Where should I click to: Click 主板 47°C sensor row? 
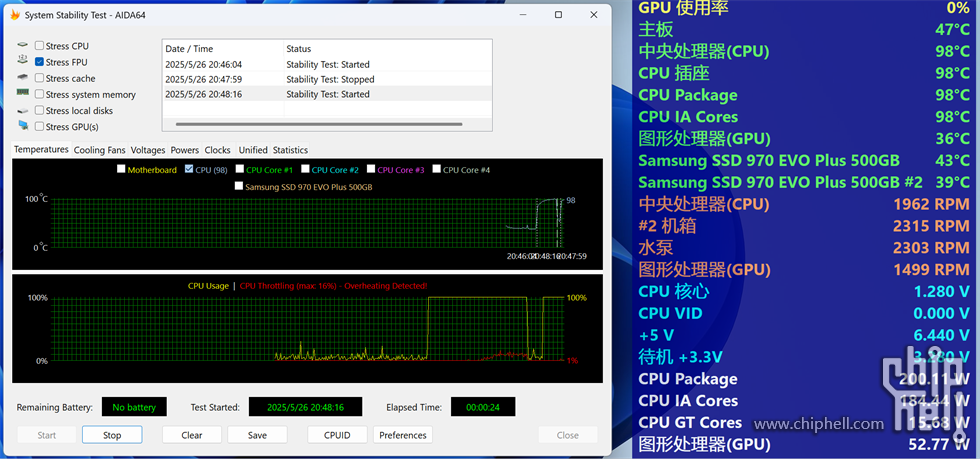(x=804, y=29)
